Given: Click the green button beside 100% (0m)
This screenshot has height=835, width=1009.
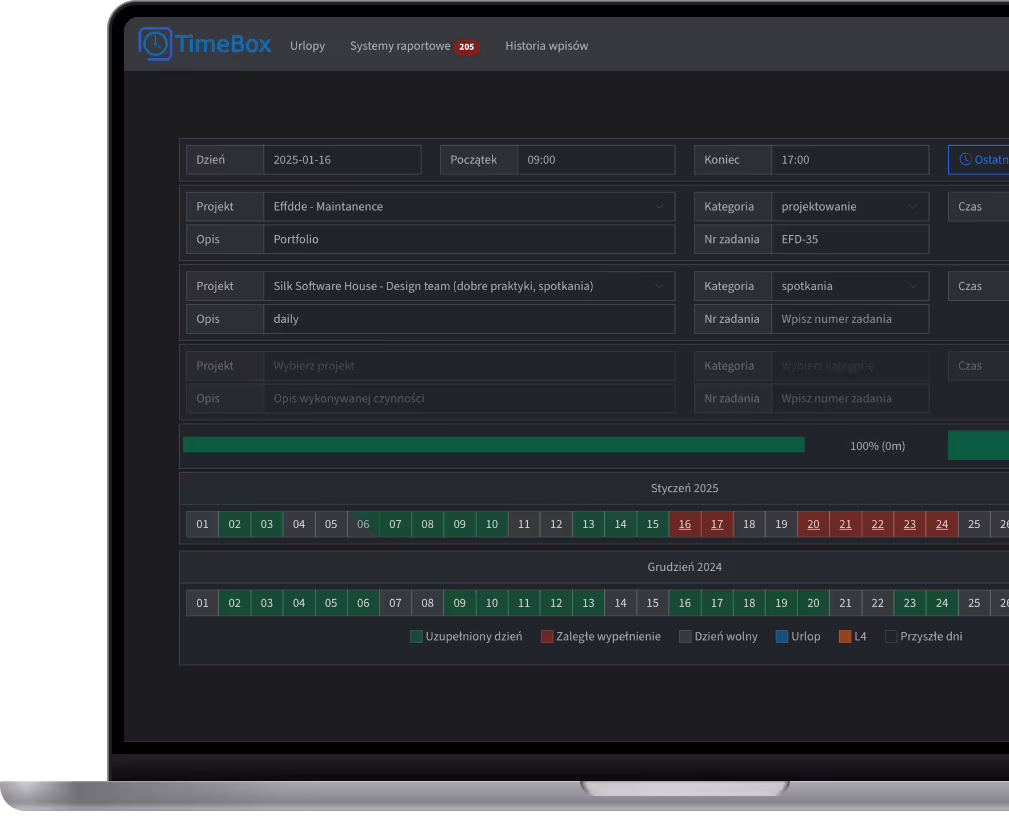Looking at the screenshot, I should (x=978, y=446).
